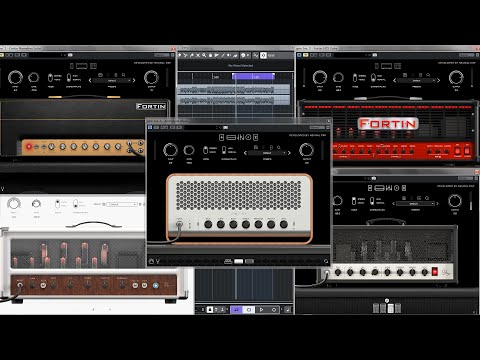Click purple Stop button in Cubase transport bar
This screenshot has width=480, height=360.
click(249, 310)
